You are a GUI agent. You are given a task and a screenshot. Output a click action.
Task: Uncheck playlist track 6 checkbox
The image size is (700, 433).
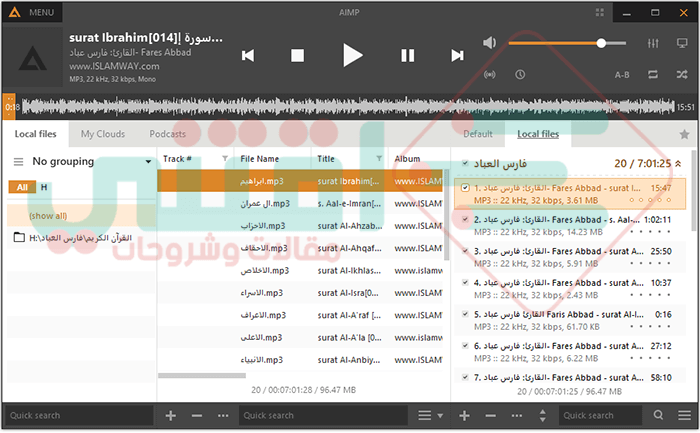pyautogui.click(x=465, y=346)
